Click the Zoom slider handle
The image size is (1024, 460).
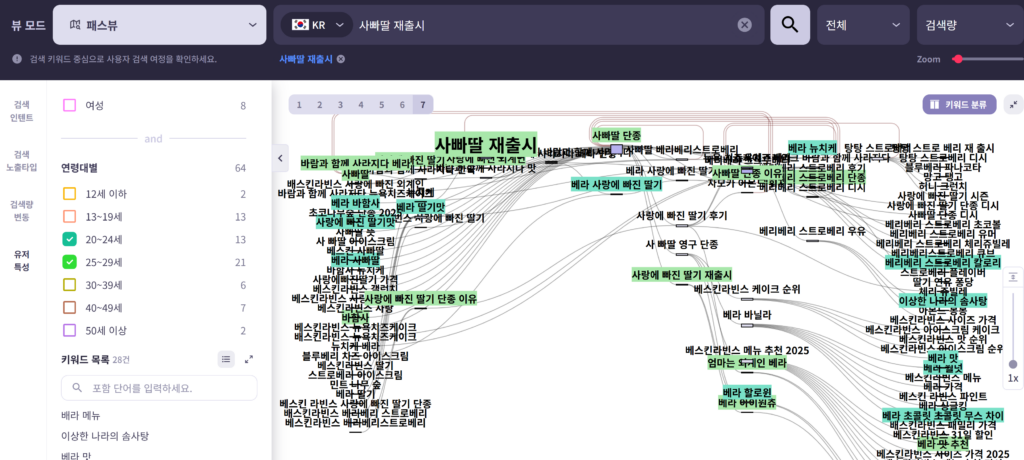[x=957, y=59]
